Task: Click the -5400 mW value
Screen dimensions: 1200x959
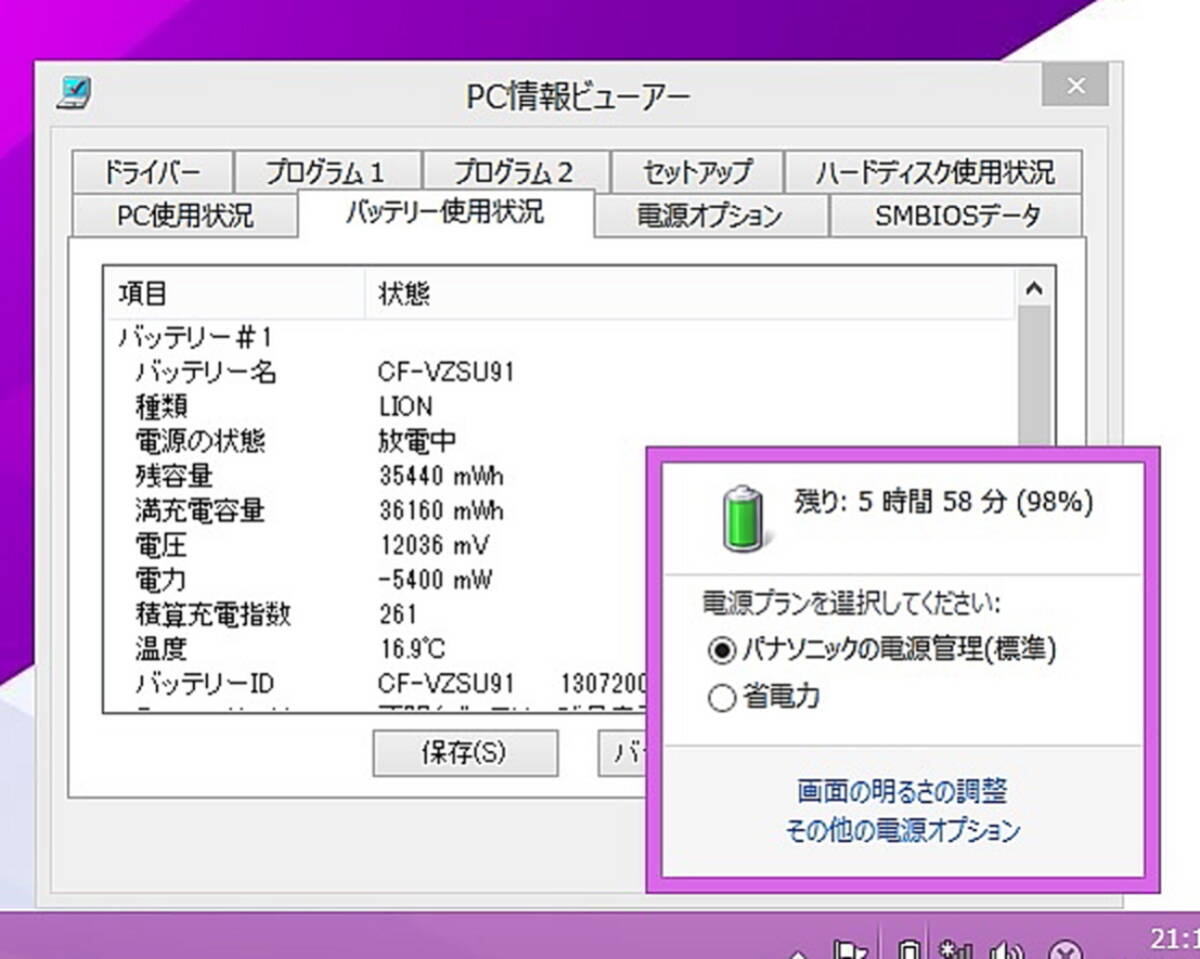Action: click(x=435, y=580)
